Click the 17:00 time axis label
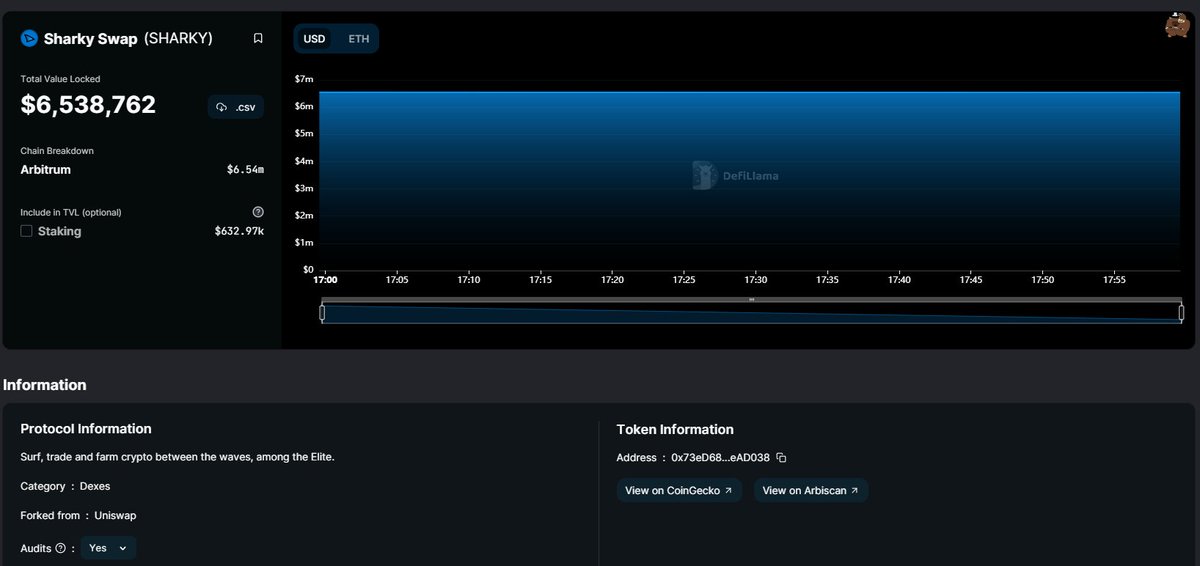Viewport: 1200px width, 566px height. tap(325, 280)
